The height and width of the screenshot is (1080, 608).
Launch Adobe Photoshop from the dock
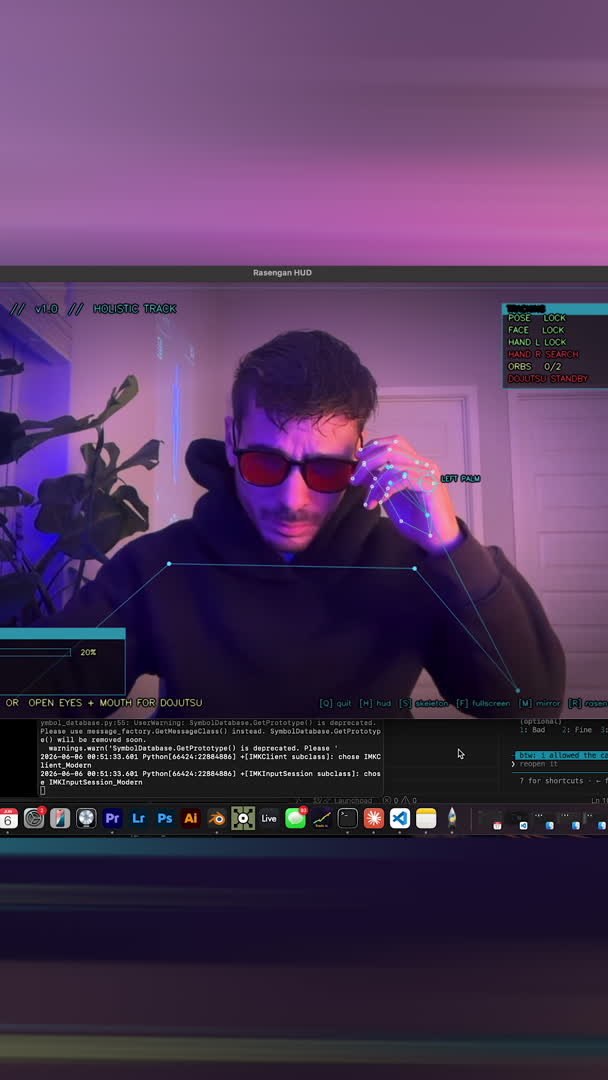pyautogui.click(x=165, y=818)
